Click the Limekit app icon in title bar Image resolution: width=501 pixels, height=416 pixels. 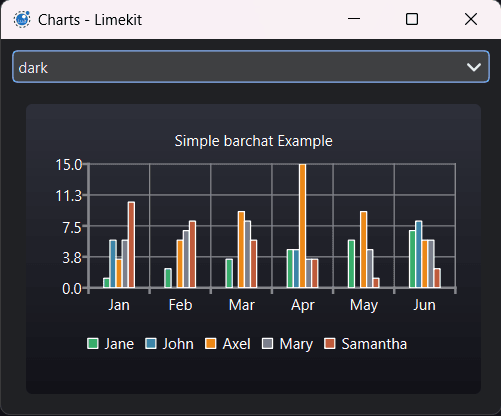(22, 19)
